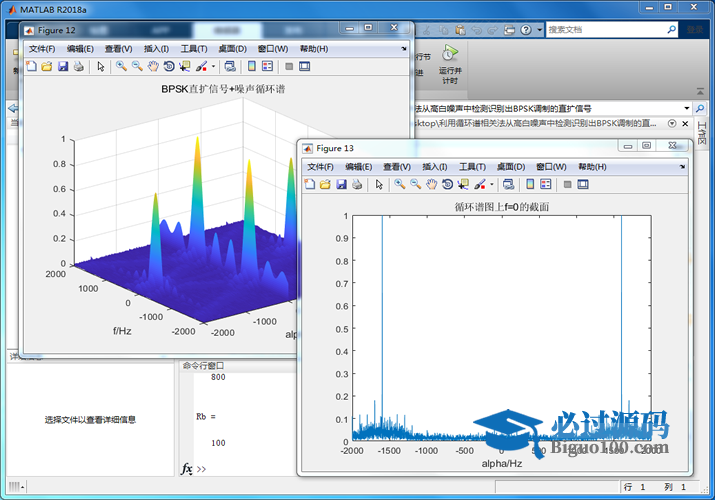This screenshot has height=500, width=715.
Task: Toggle Insert Colorbar in Figure 12 toolbar
Action: (x=252, y=67)
